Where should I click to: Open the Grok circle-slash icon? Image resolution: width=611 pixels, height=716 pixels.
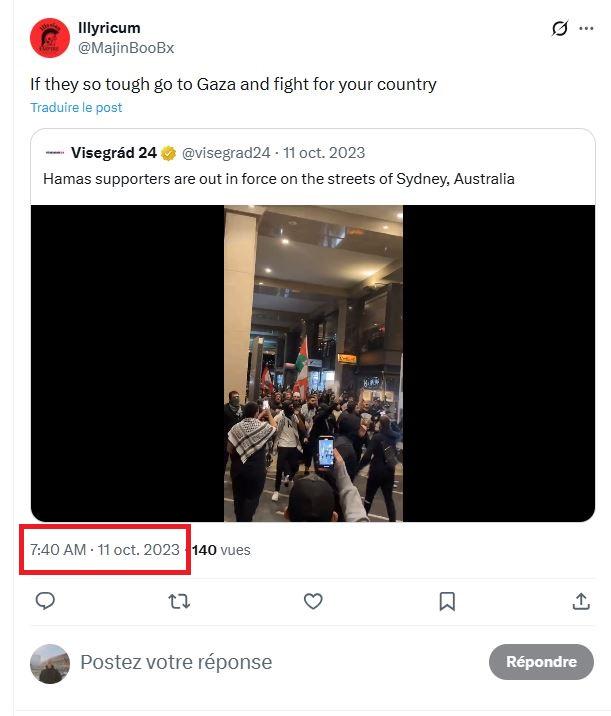pyautogui.click(x=560, y=29)
